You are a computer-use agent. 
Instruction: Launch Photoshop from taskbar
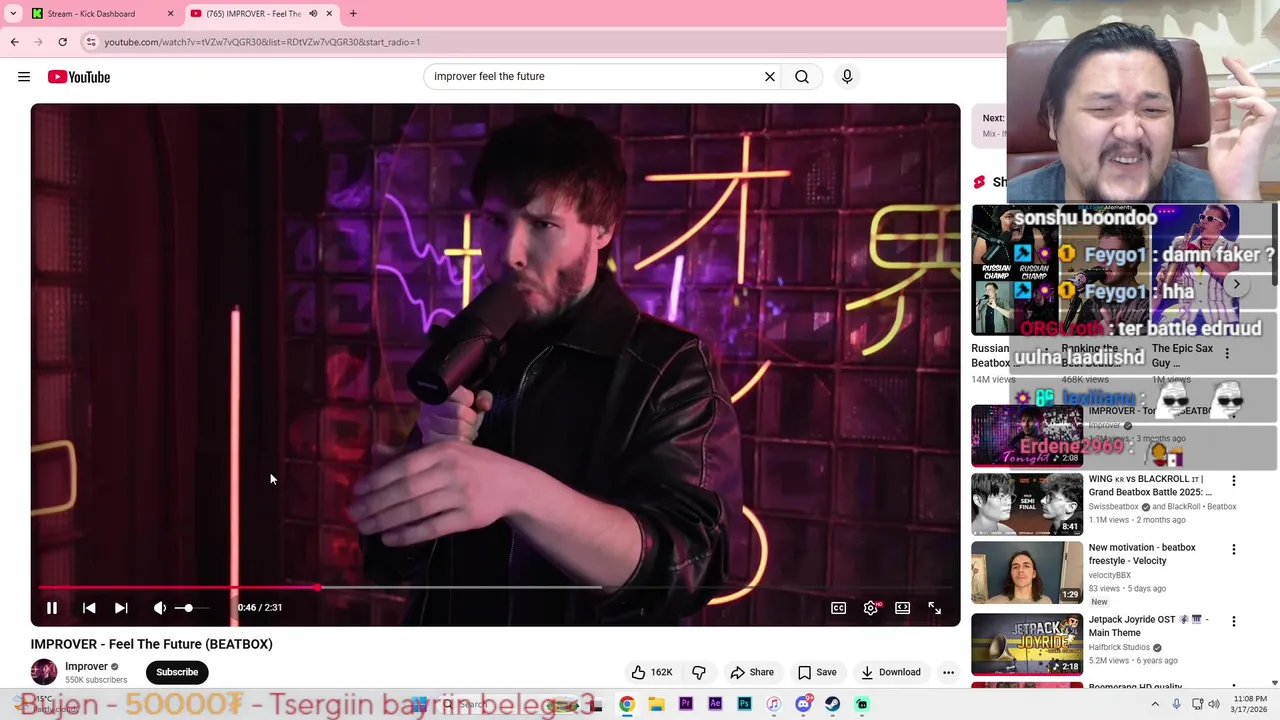[x=744, y=704]
